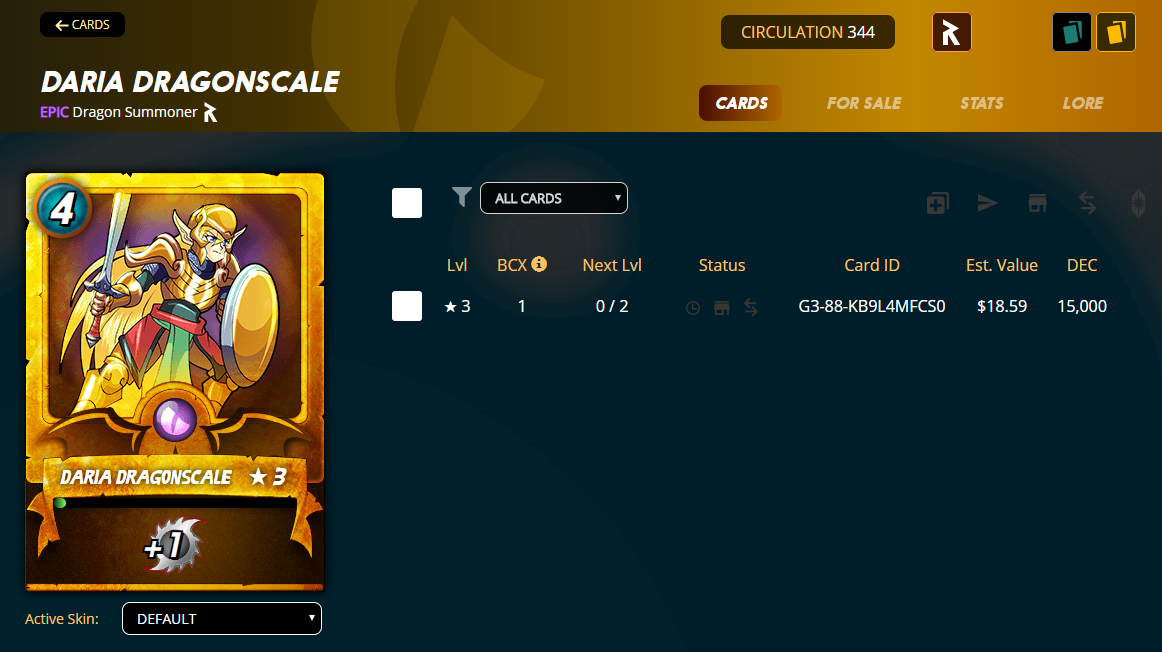
Task: Click the sell on market shop icon
Action: pos(1038,203)
